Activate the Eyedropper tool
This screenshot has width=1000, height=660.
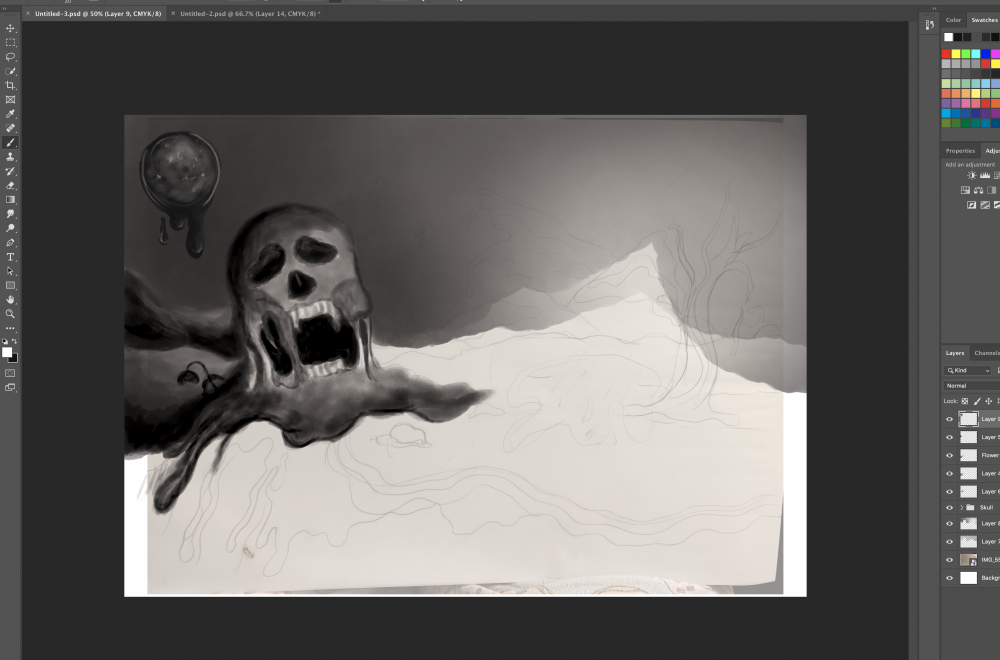11,114
